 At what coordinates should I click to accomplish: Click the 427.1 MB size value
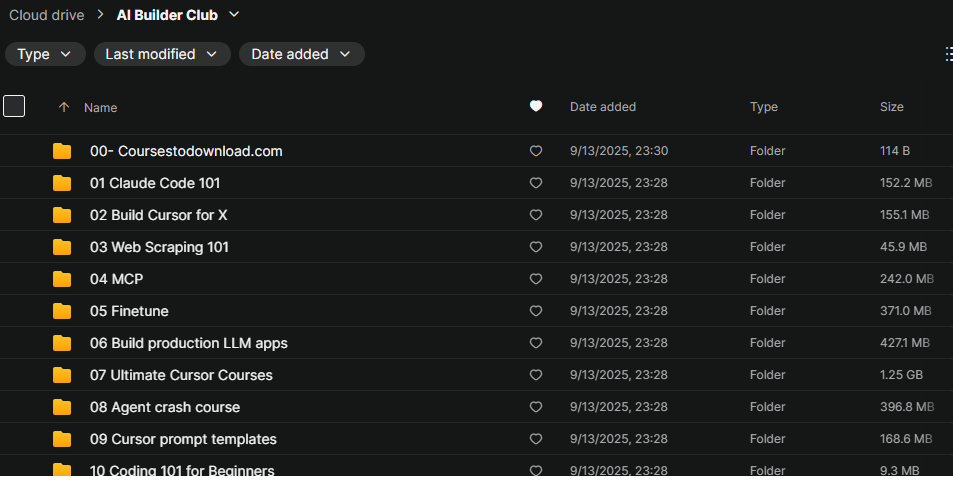(x=905, y=343)
